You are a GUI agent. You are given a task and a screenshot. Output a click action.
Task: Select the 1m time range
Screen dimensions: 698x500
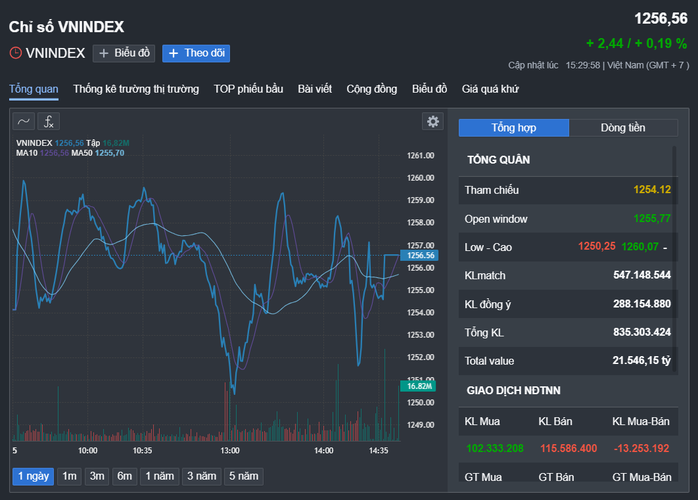[x=69, y=476]
